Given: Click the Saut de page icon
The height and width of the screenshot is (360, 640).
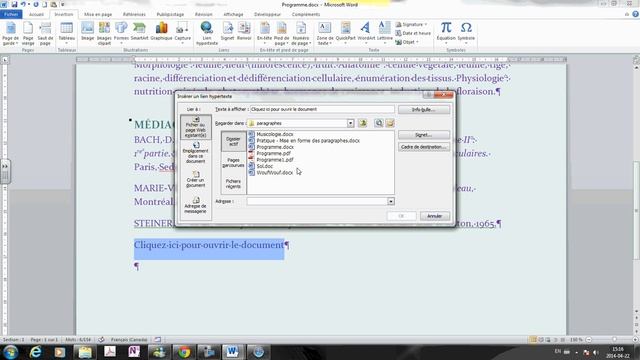Looking at the screenshot, I should click(x=45, y=33).
